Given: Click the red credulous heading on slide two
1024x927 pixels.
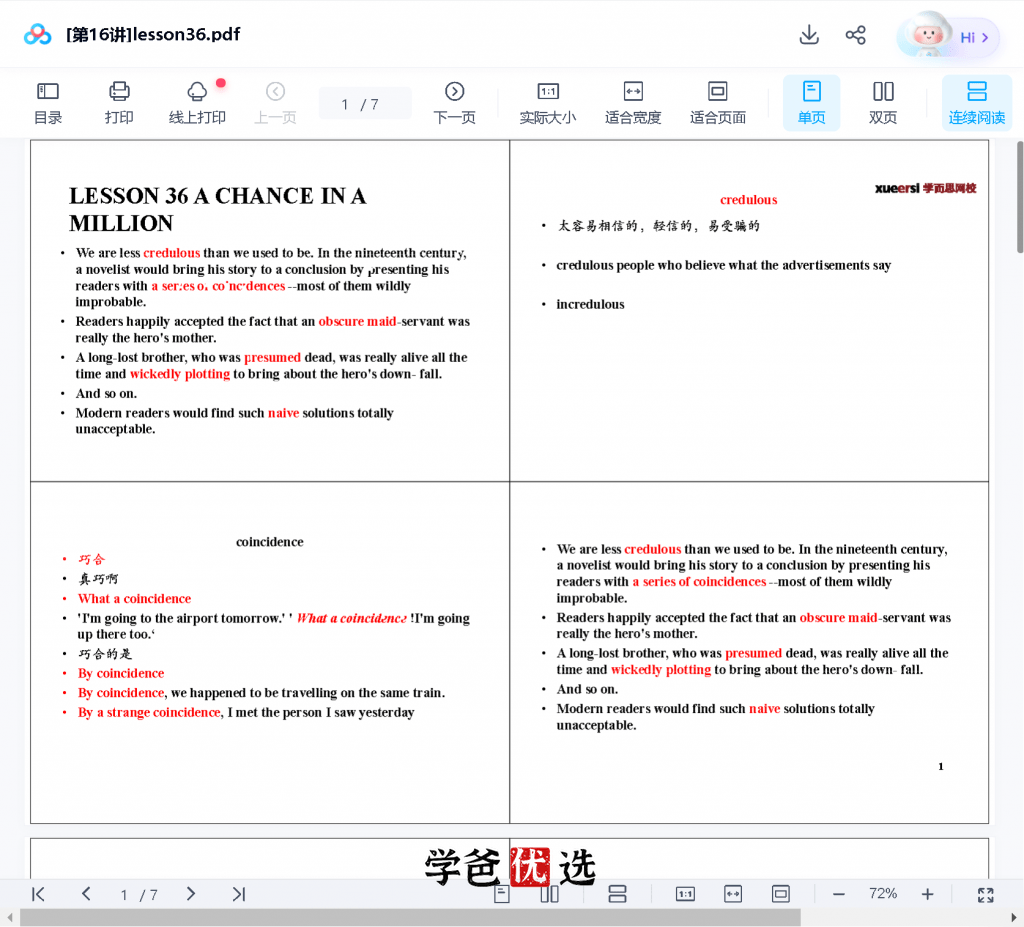Looking at the screenshot, I should 748,200.
